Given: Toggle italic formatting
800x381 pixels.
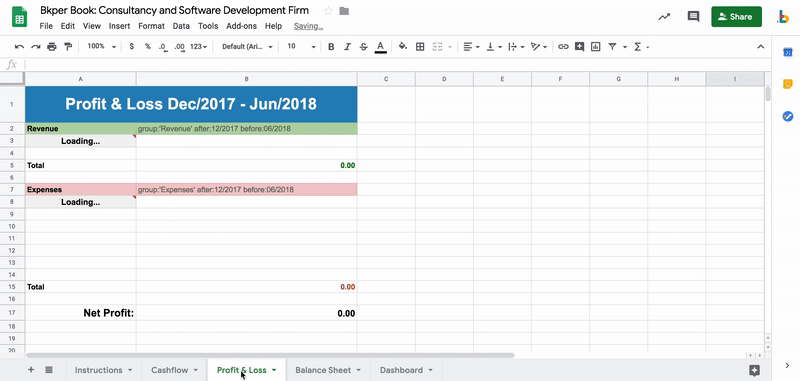Looking at the screenshot, I should pos(347,47).
